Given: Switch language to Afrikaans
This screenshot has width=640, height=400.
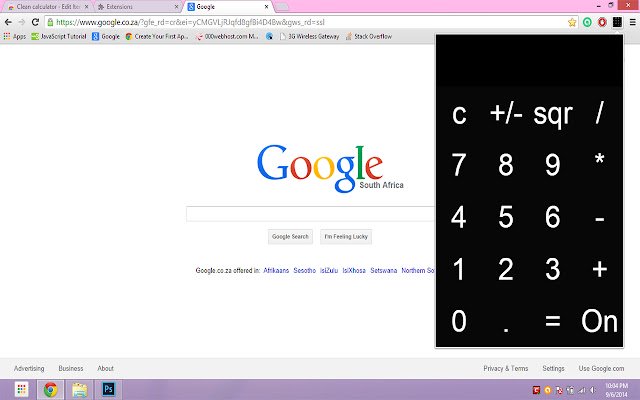Looking at the screenshot, I should [x=276, y=270].
